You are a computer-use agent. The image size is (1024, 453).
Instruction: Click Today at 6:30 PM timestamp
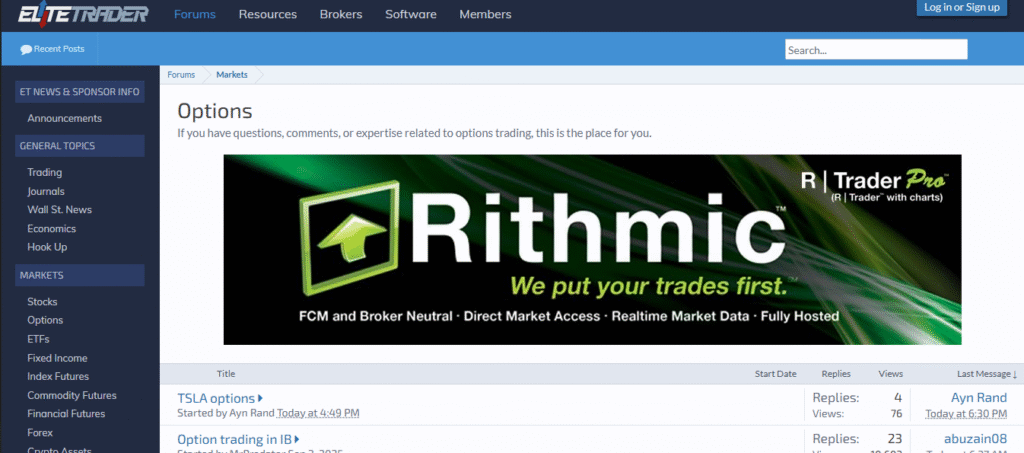tap(966, 414)
